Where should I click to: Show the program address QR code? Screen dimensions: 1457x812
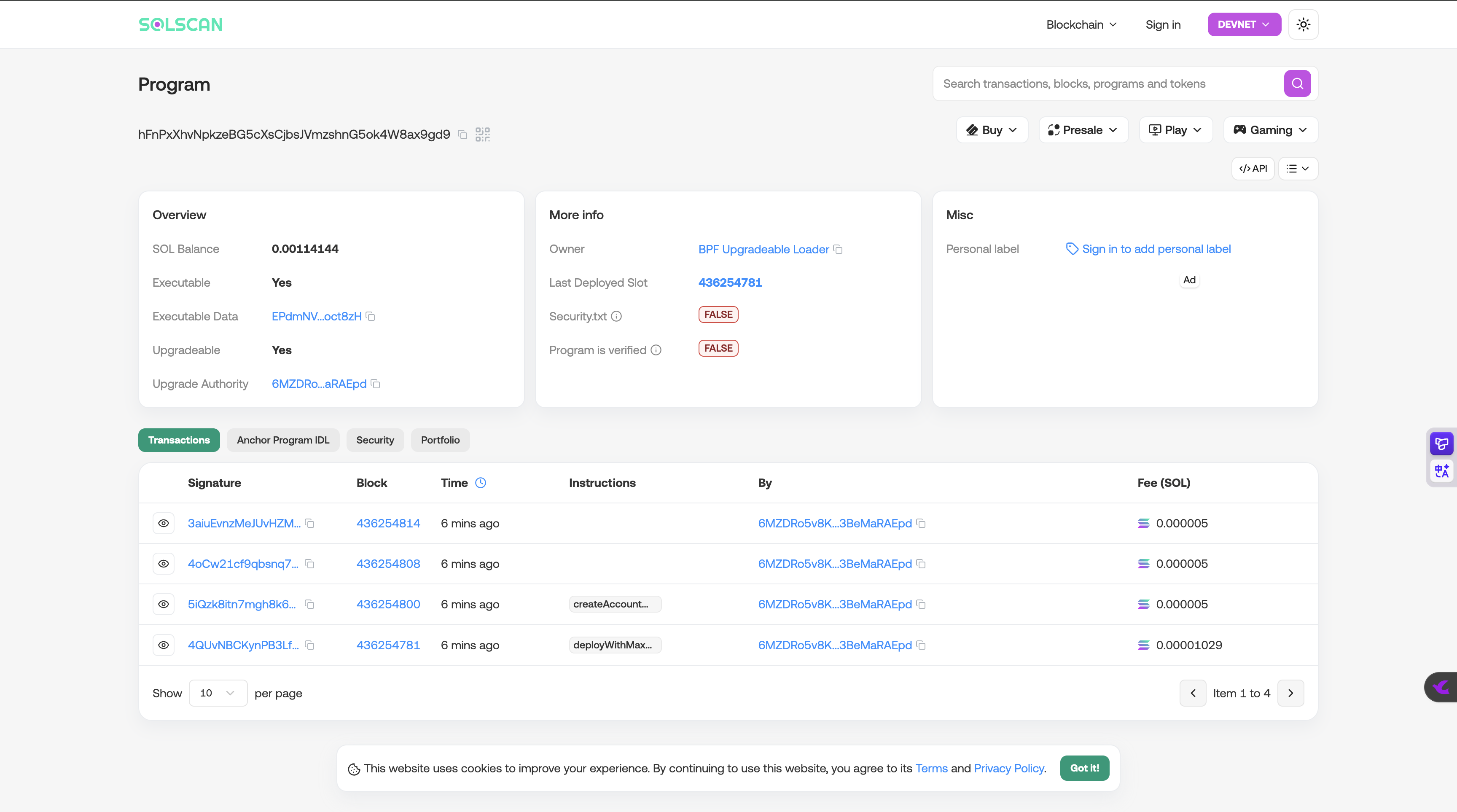482,134
